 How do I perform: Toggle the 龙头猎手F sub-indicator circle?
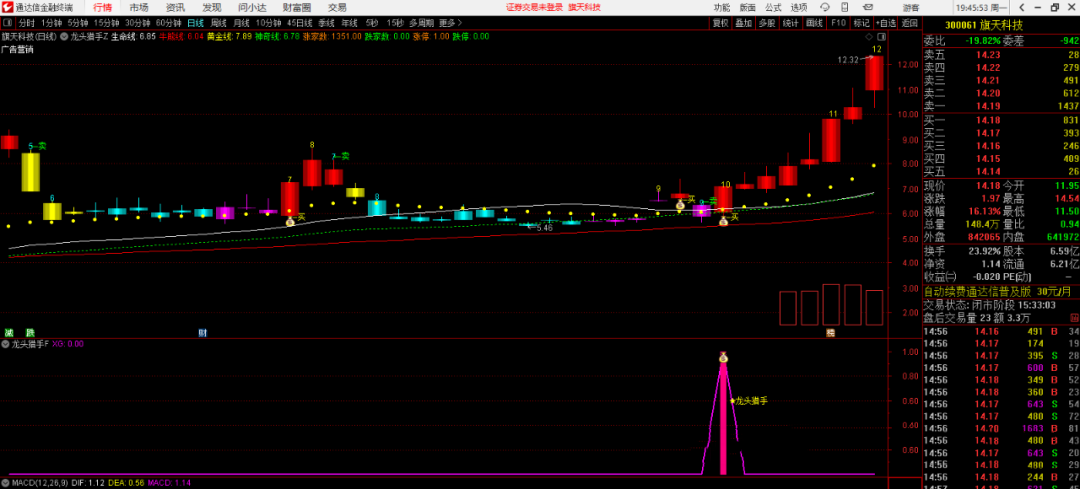(x=5, y=343)
